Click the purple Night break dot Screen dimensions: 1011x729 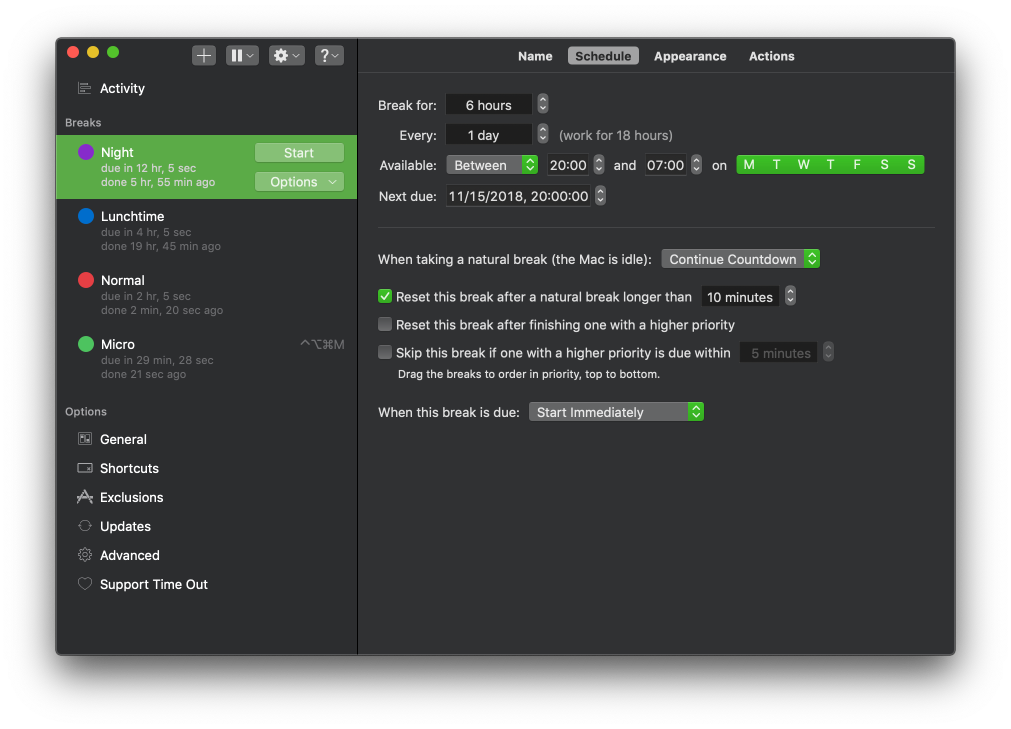point(86,152)
